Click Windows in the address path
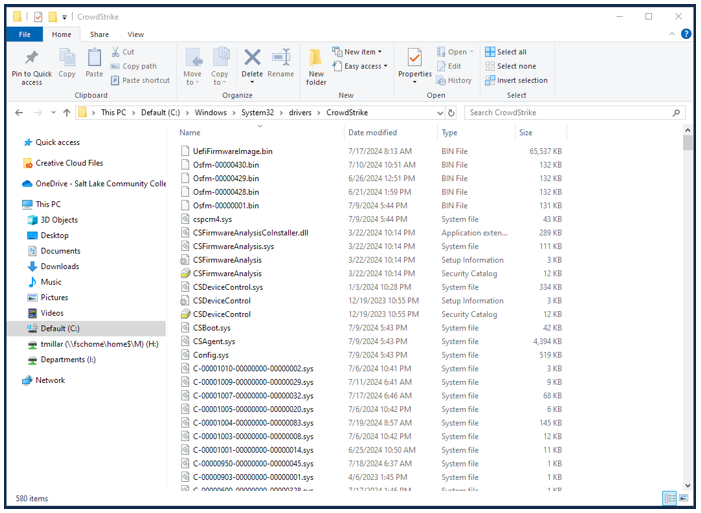The height and width of the screenshot is (513, 701). pyautogui.click(x=211, y=113)
